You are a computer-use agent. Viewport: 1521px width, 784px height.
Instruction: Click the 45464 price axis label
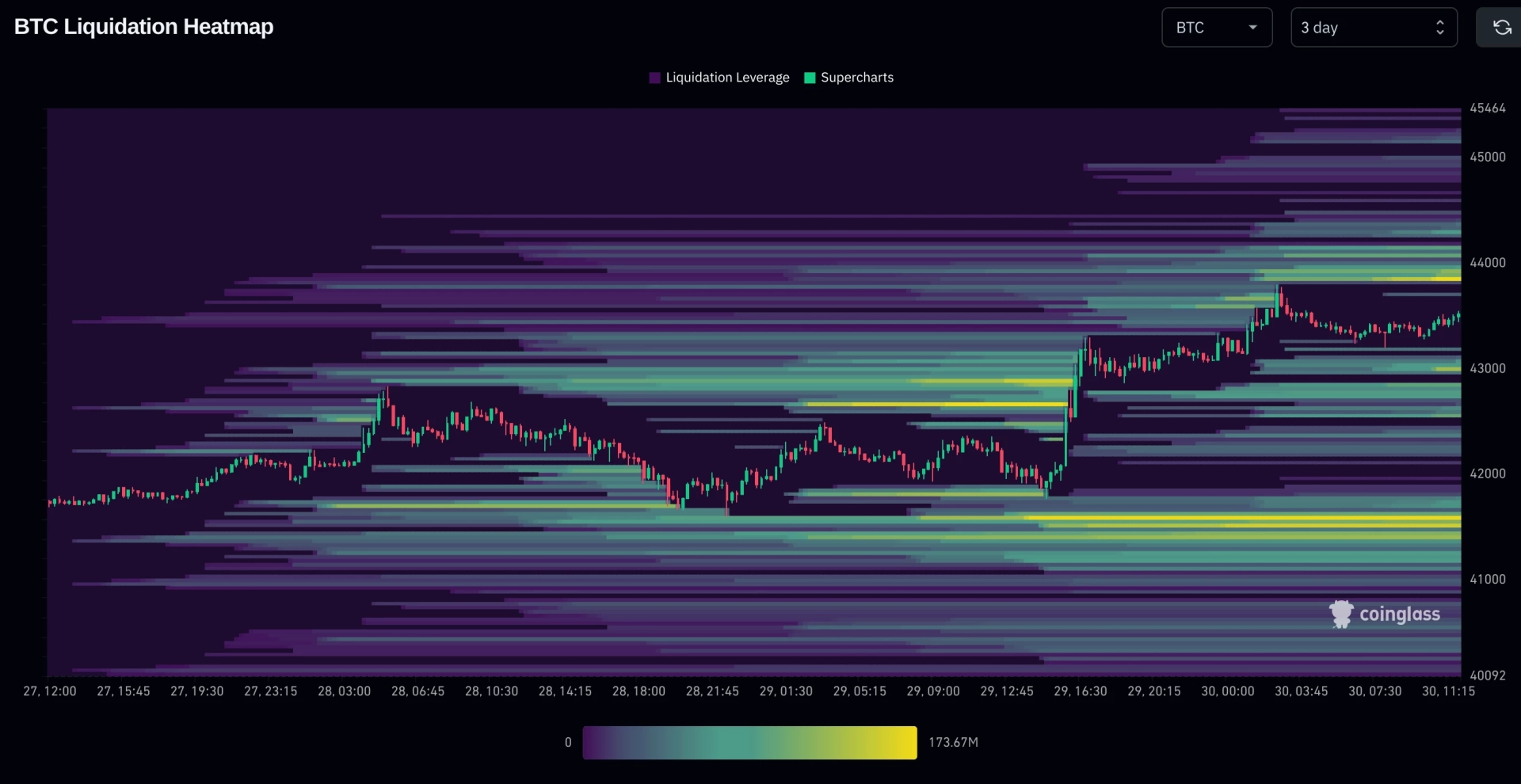pos(1488,108)
